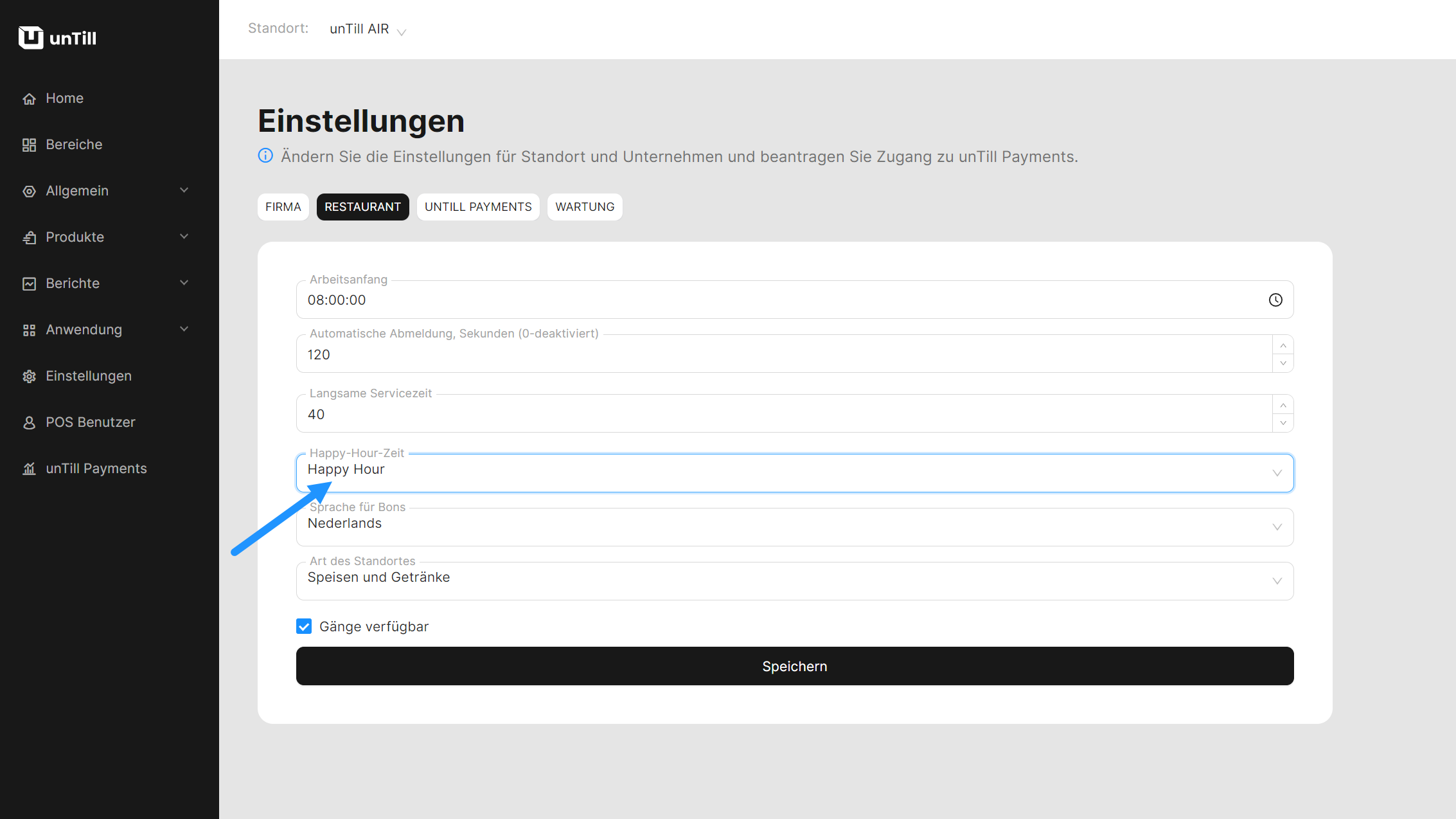
Task: Open the Sprache für Bons dropdown
Action: [794, 526]
